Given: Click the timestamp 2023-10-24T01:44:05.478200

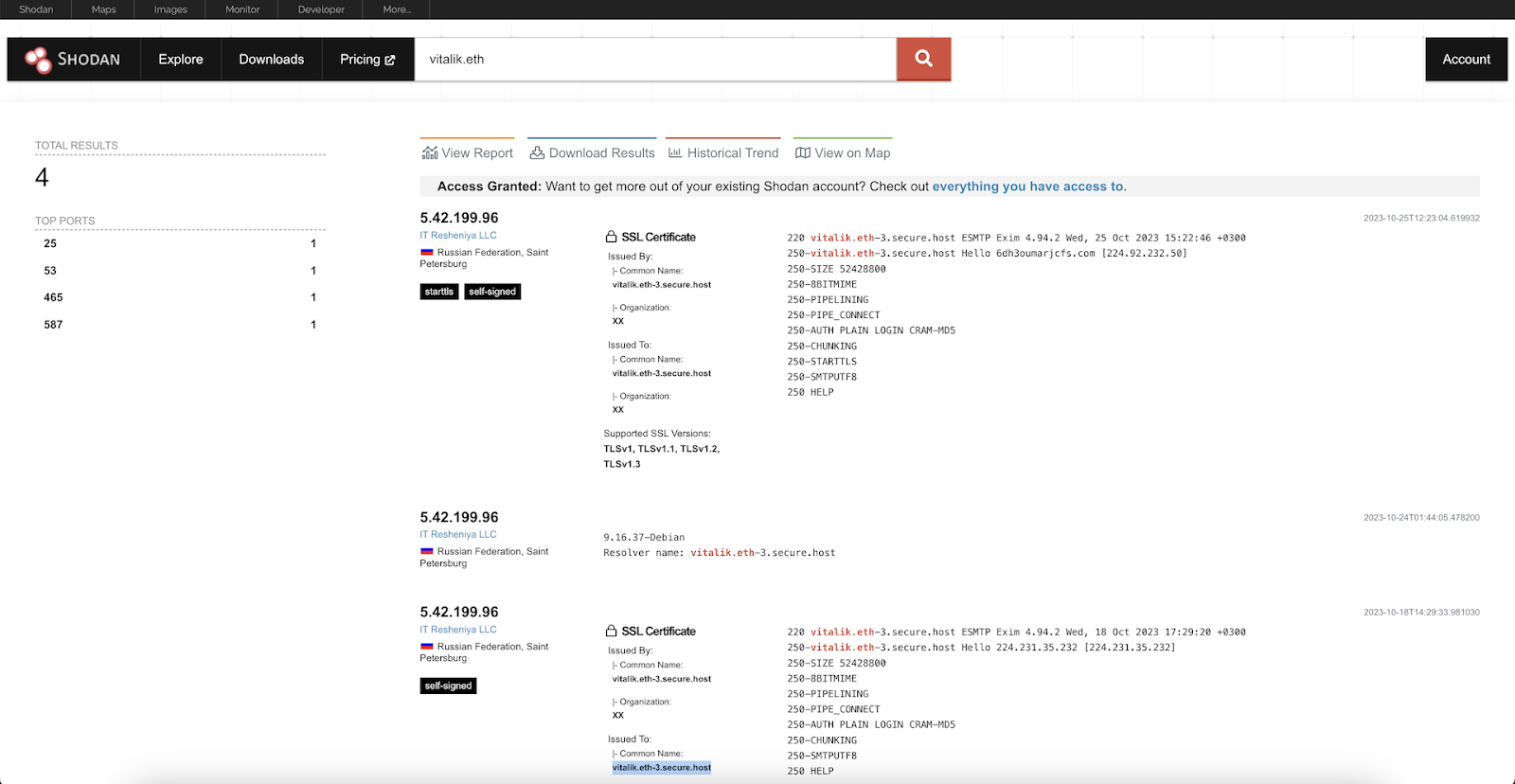Looking at the screenshot, I should (x=1421, y=517).
